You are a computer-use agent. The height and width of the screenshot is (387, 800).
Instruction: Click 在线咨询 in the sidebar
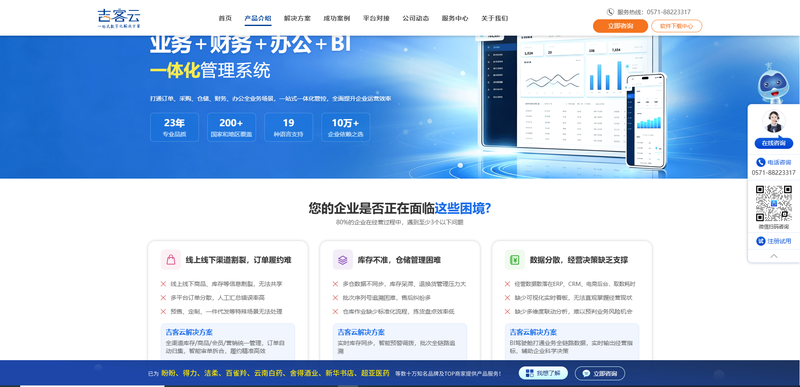tap(773, 143)
